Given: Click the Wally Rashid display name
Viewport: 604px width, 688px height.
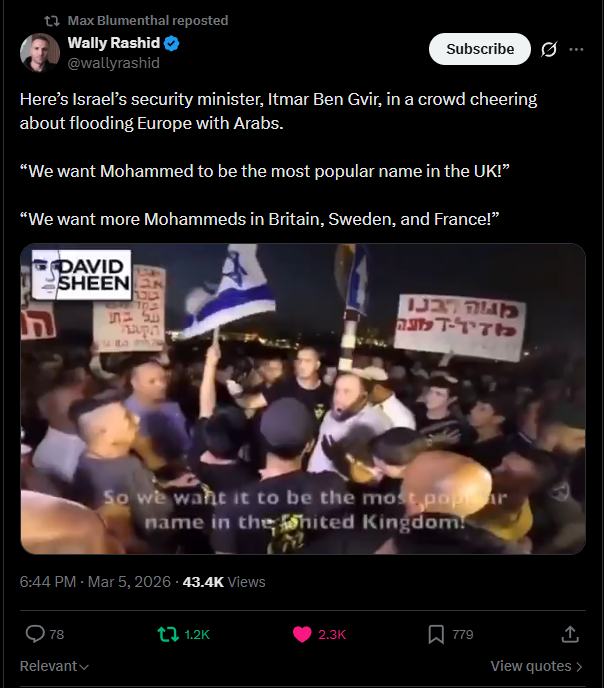Looking at the screenshot, I should 114,43.
